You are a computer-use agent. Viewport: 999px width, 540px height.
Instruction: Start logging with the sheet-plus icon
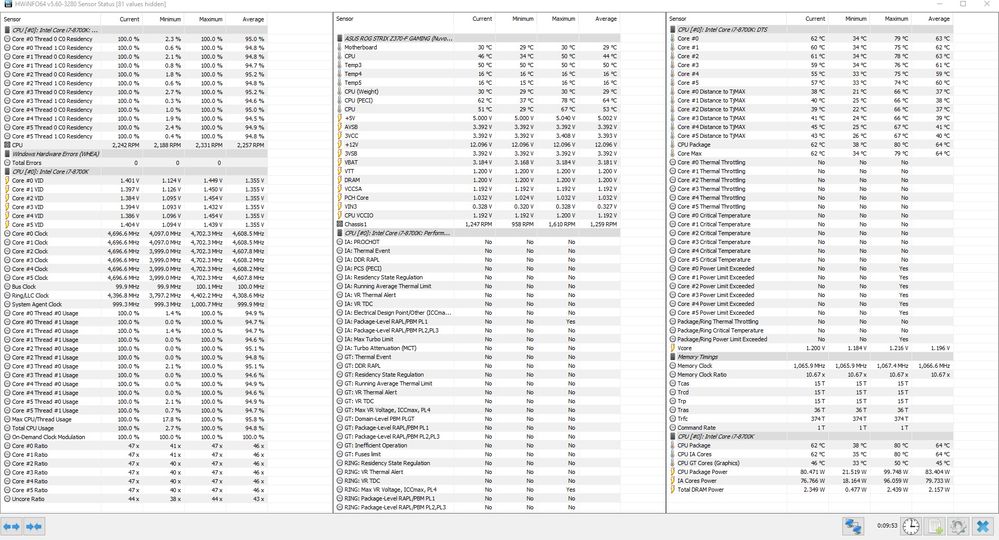[x=935, y=526]
